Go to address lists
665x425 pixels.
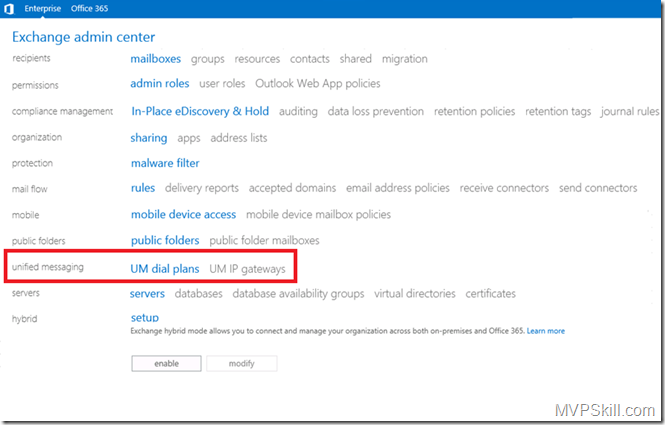click(x=239, y=138)
